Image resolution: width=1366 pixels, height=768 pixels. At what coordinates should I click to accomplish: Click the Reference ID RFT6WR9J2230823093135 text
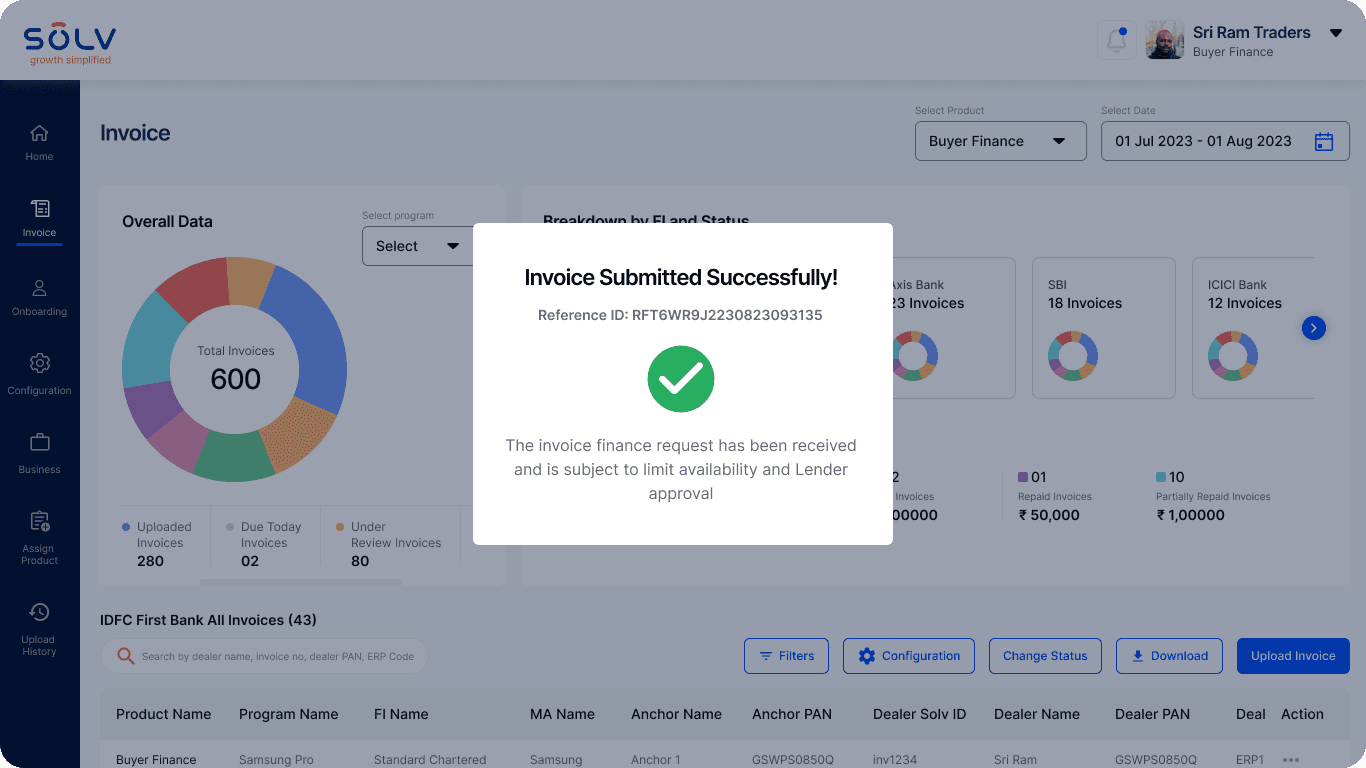680,315
